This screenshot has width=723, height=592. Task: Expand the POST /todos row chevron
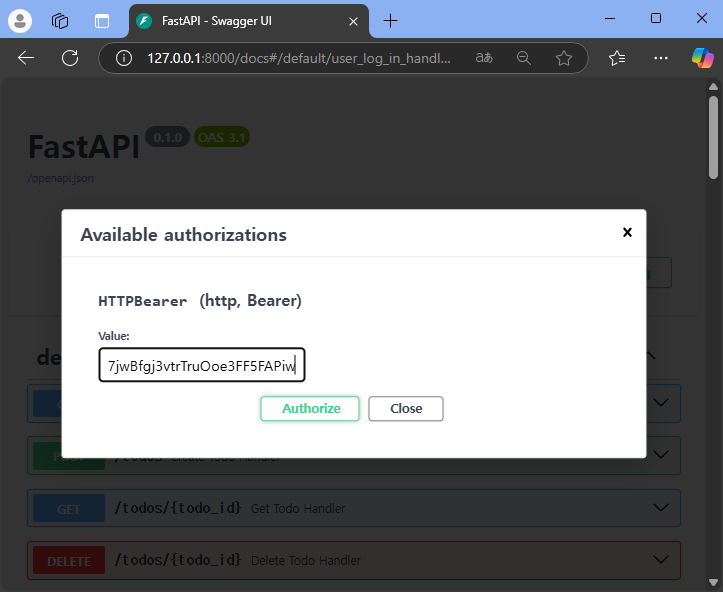661,455
